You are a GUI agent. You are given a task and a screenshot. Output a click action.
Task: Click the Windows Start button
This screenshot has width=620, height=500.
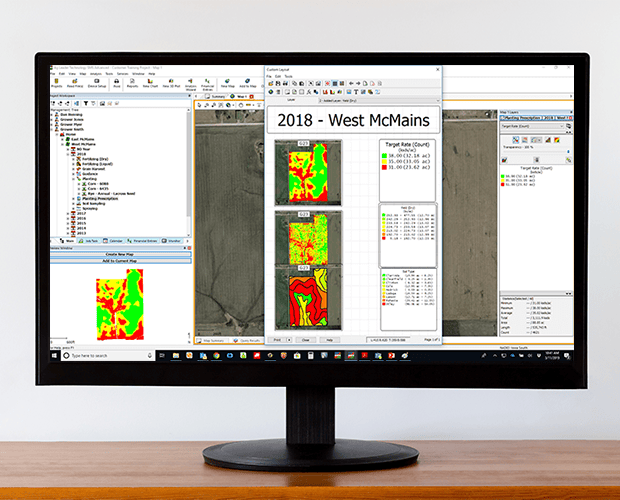pyautogui.click(x=54, y=355)
